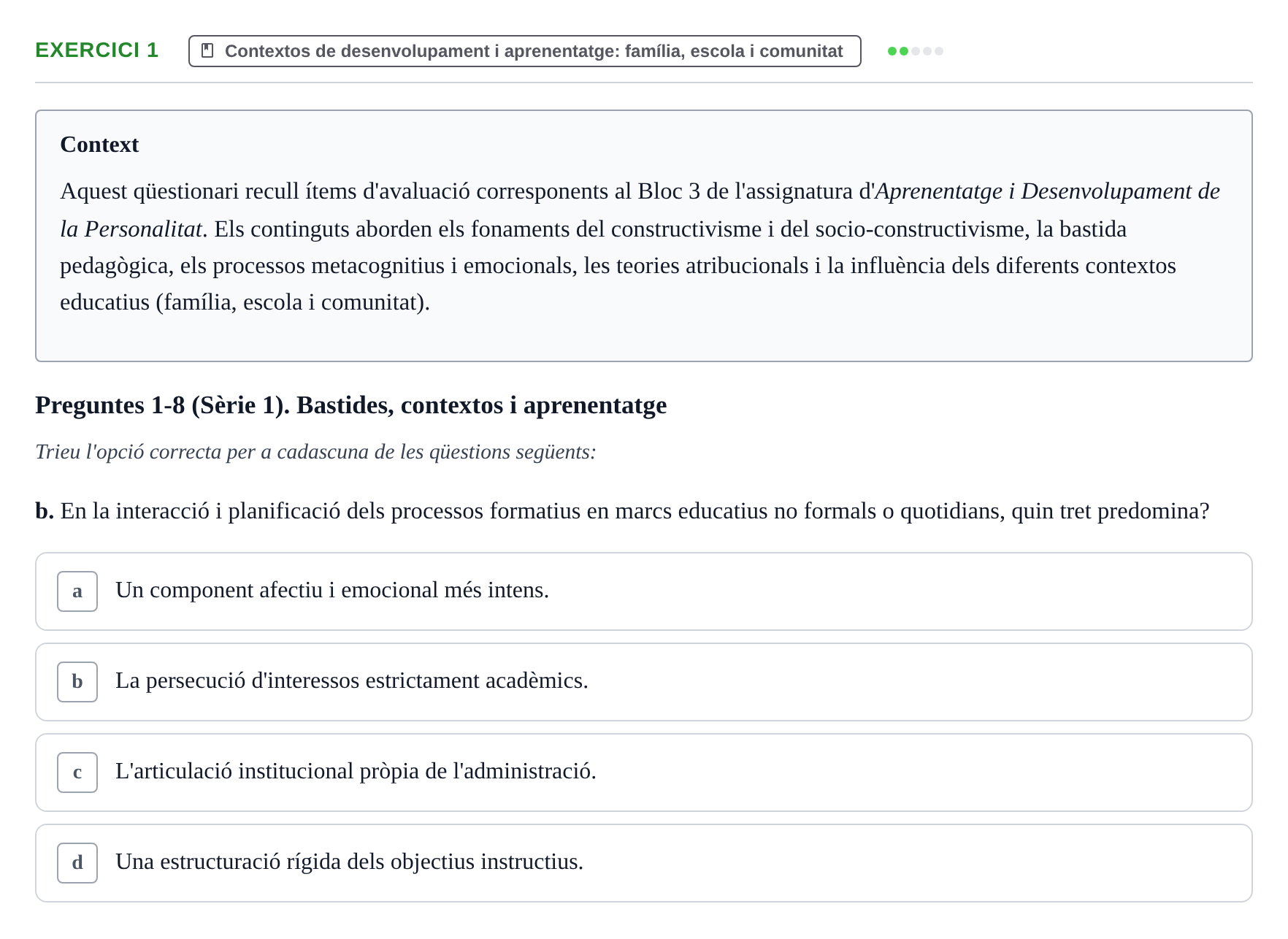Click question text about 'marcs educatius no formals'
1288x939 pixels.
[x=622, y=511]
